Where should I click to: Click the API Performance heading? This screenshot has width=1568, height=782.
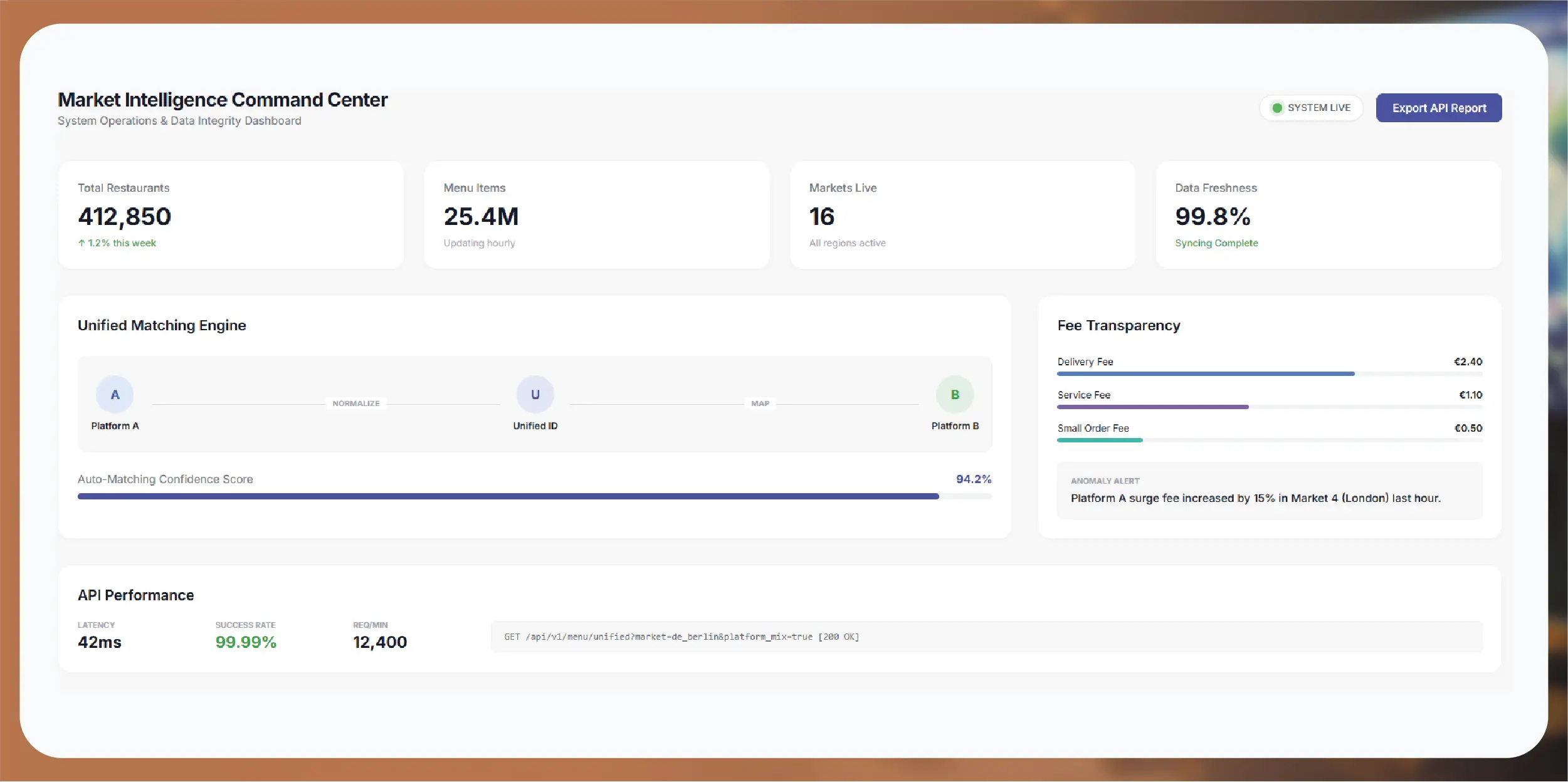pos(135,595)
